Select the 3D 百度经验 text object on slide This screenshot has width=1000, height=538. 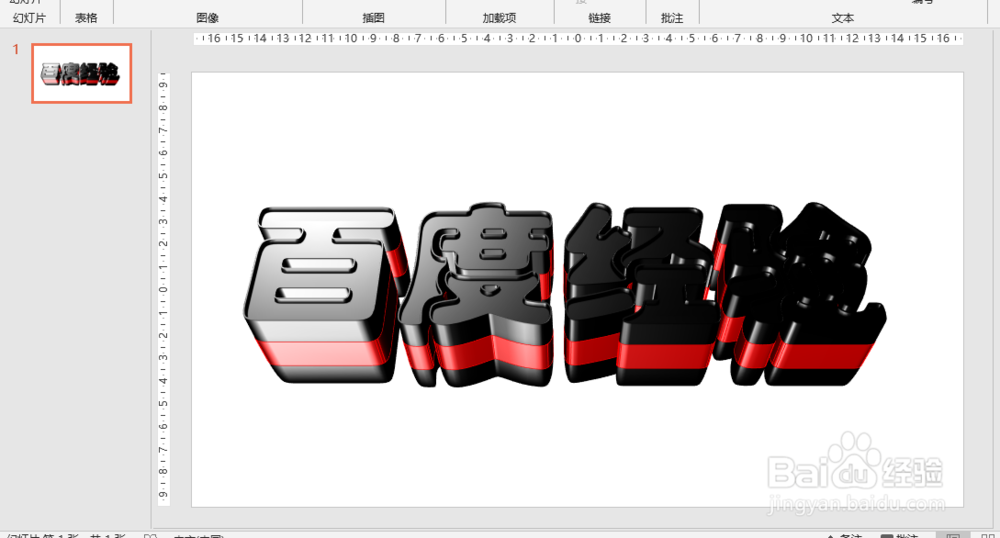[x=564, y=295]
